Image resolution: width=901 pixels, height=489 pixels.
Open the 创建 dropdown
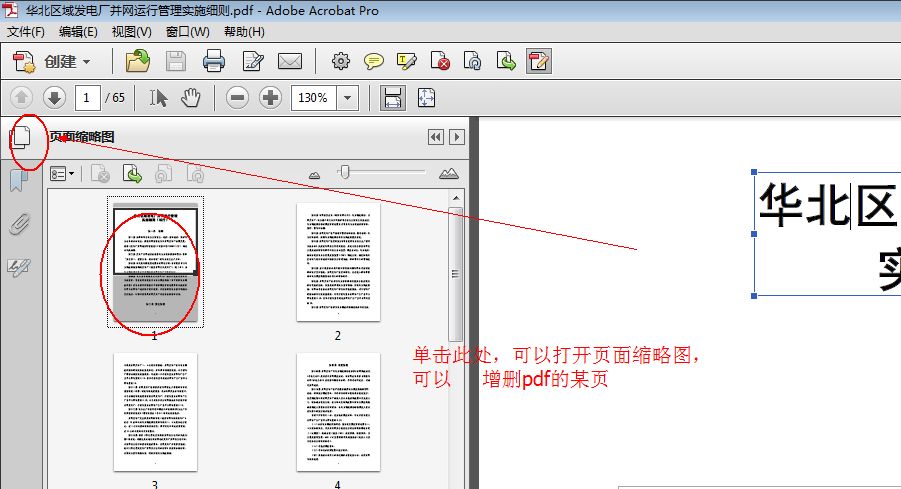(x=53, y=62)
